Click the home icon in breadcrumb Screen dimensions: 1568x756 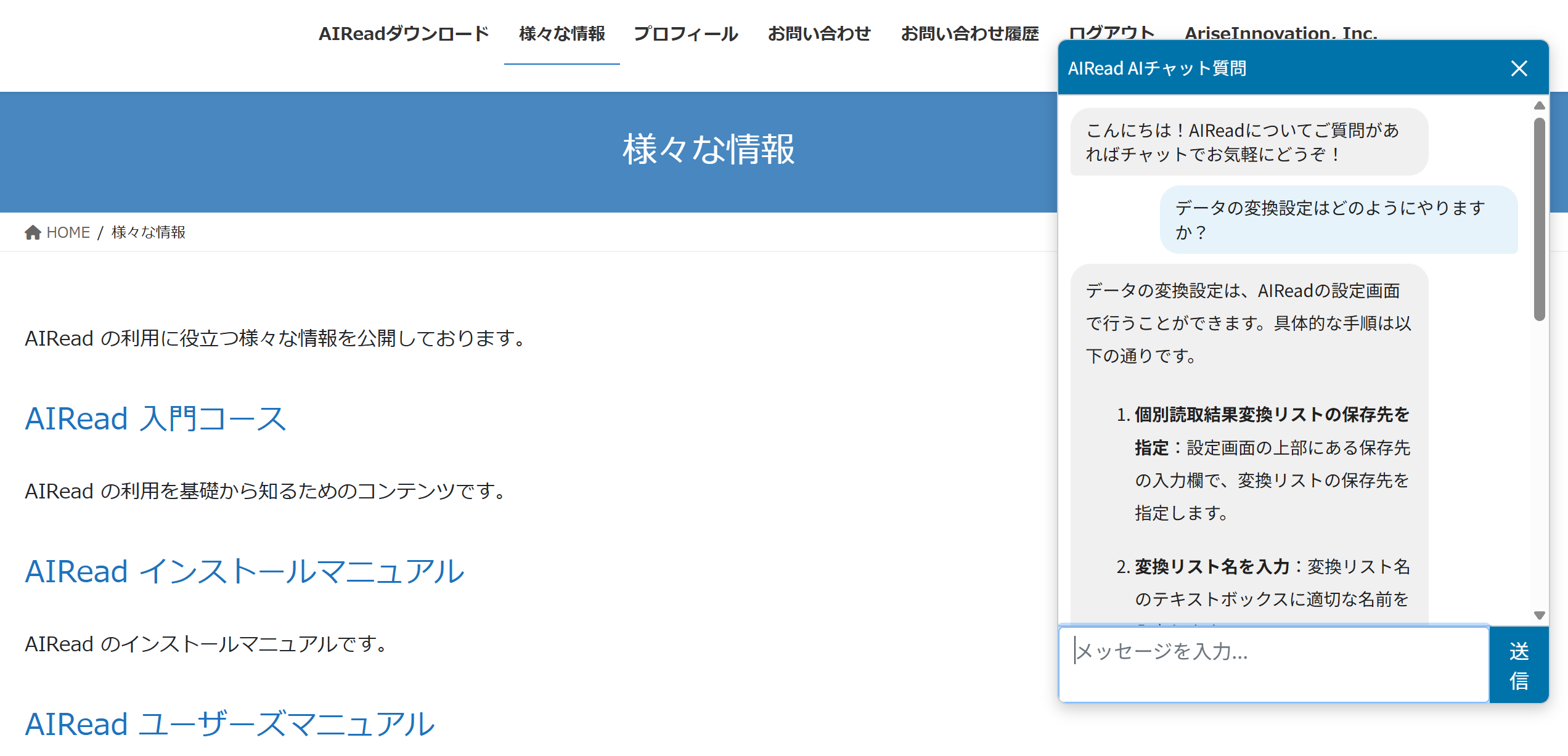click(33, 232)
